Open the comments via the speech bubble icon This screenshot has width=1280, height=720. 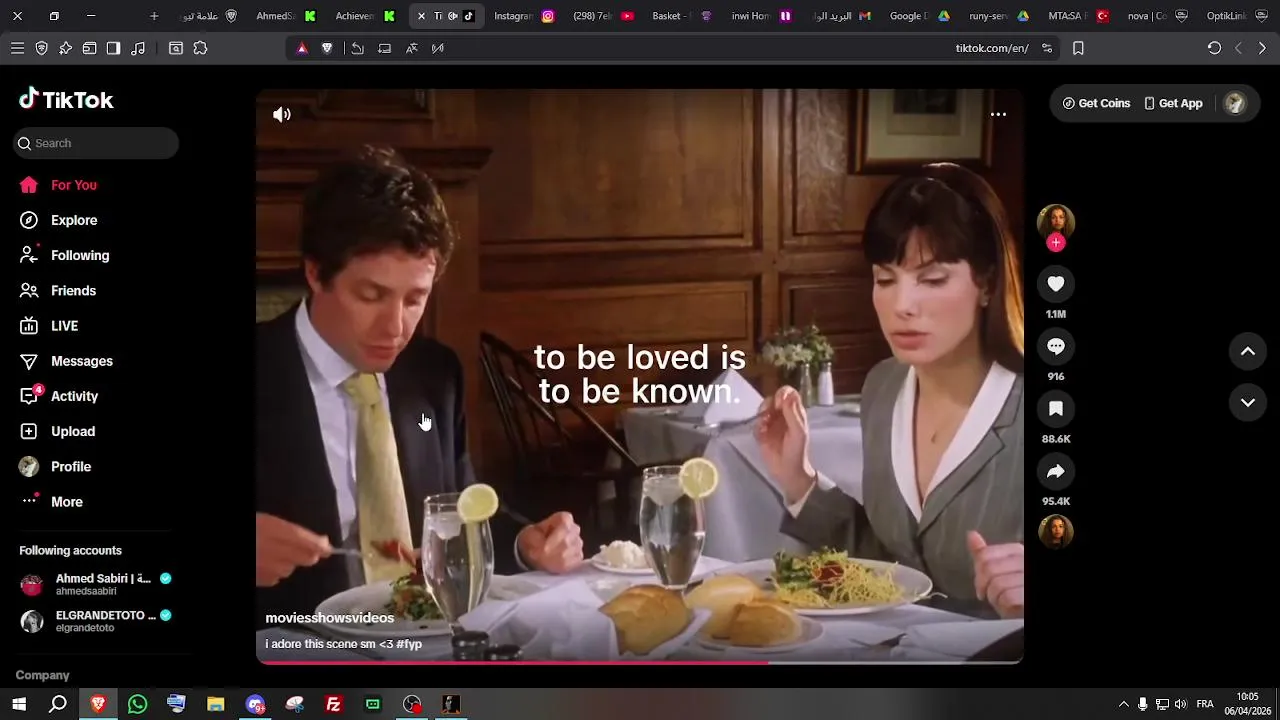tap(1056, 347)
